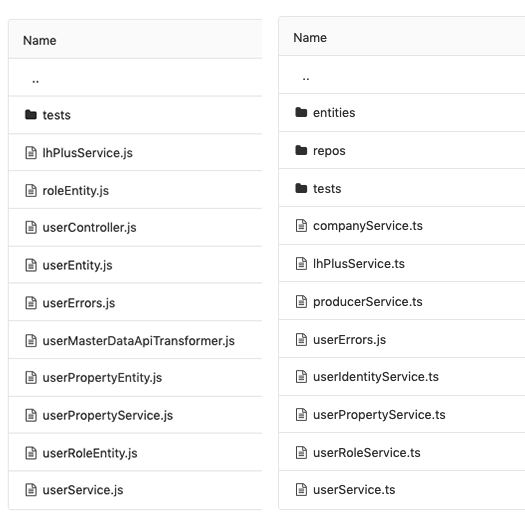Viewport: 525px width, 525px height.
Task: Open roleEntity.js file
Action: pos(76,191)
